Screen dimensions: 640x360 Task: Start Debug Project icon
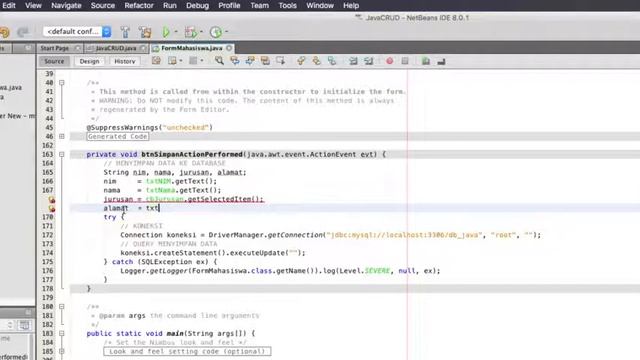tap(190, 32)
